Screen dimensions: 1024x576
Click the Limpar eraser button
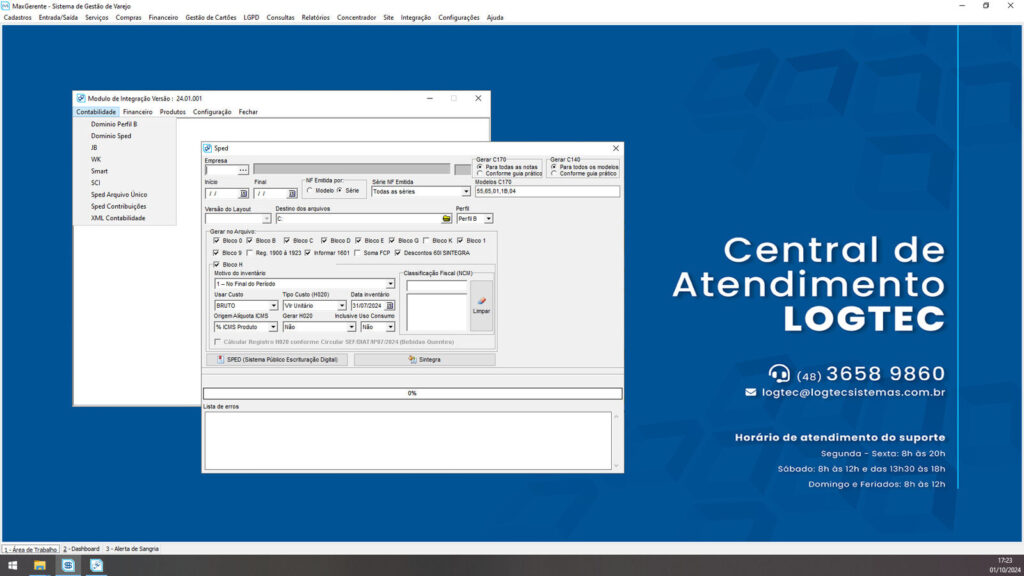point(481,305)
